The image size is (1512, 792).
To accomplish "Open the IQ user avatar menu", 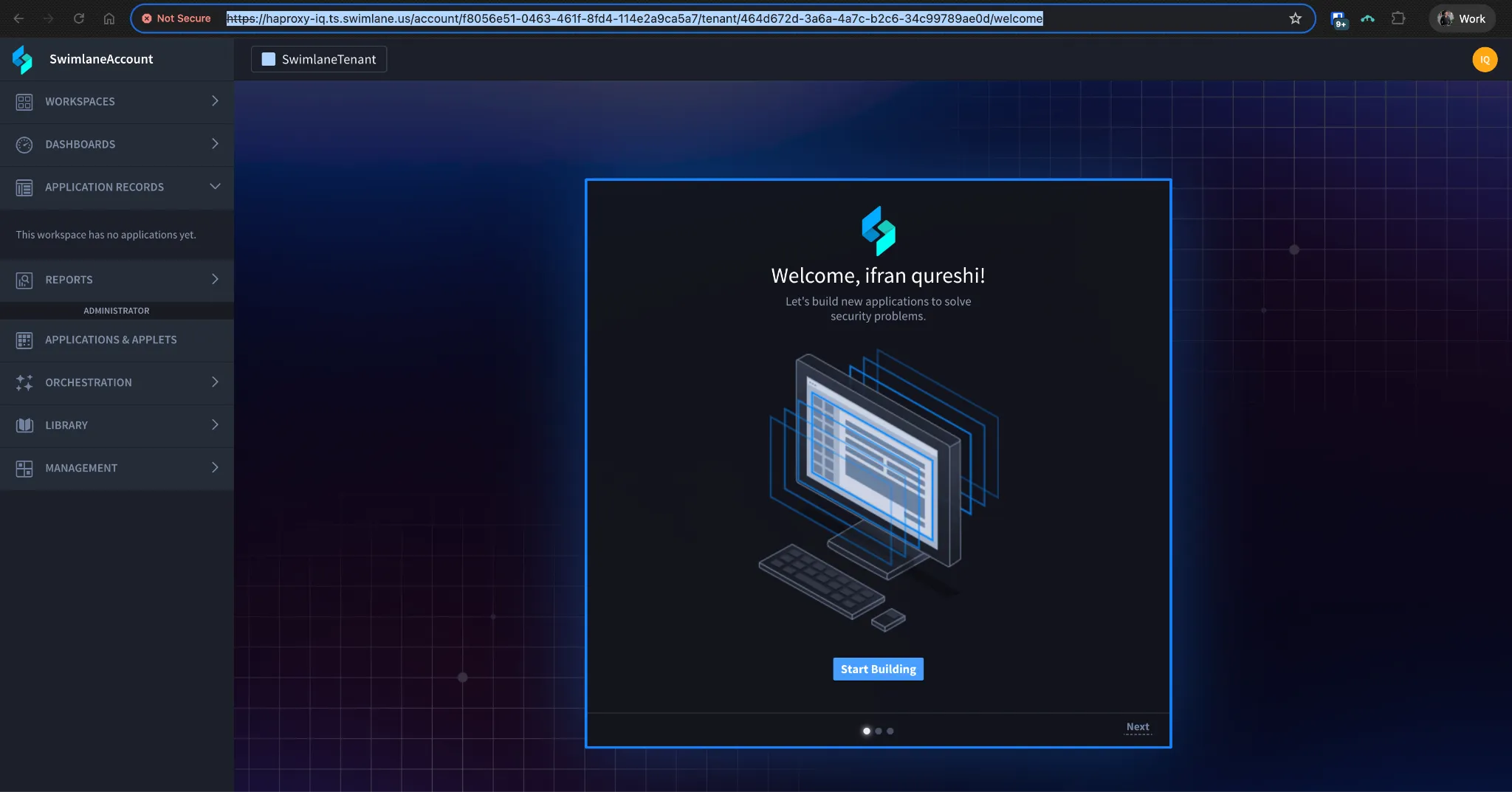I will (1485, 60).
